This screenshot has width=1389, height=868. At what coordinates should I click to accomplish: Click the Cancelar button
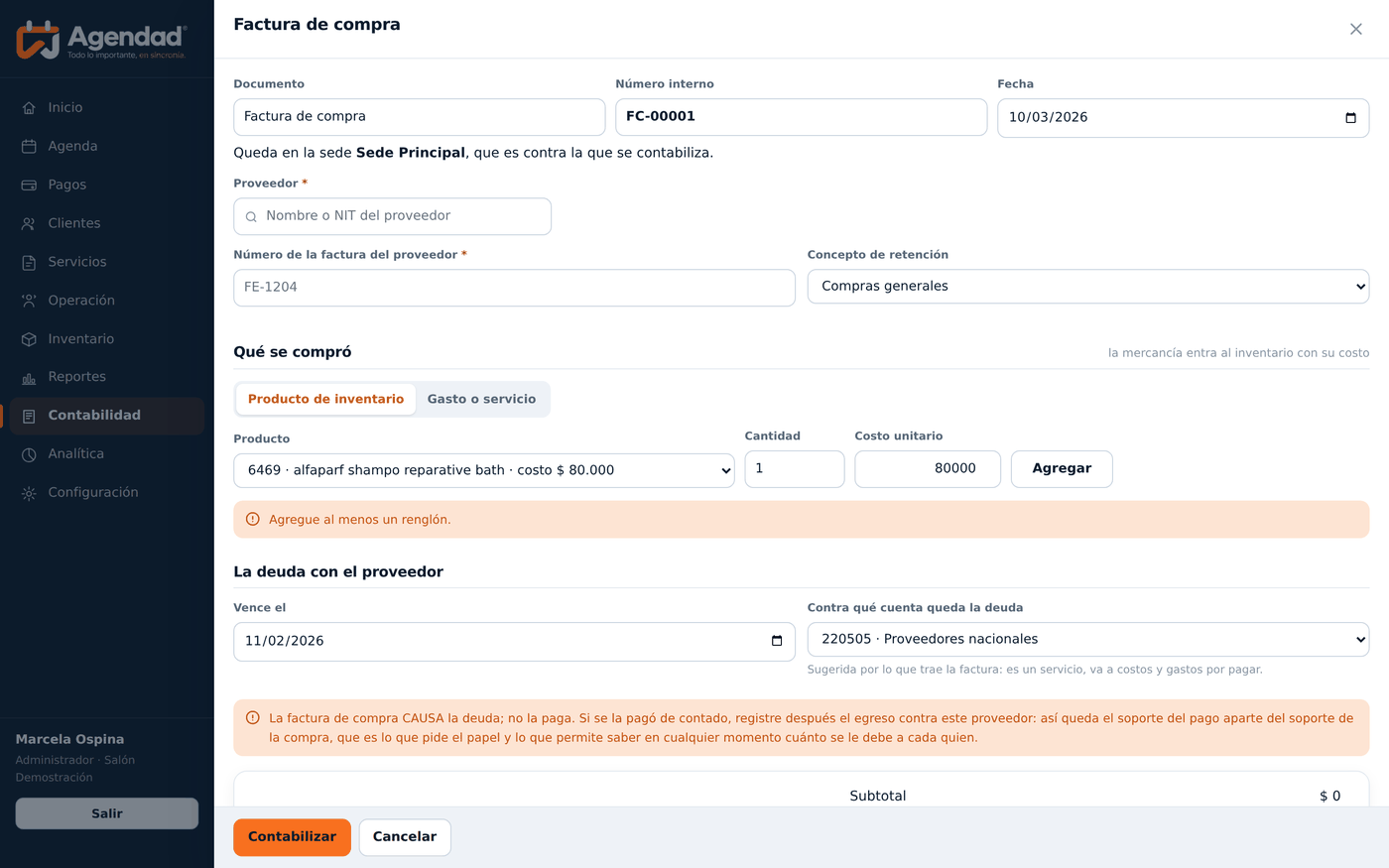coord(405,837)
